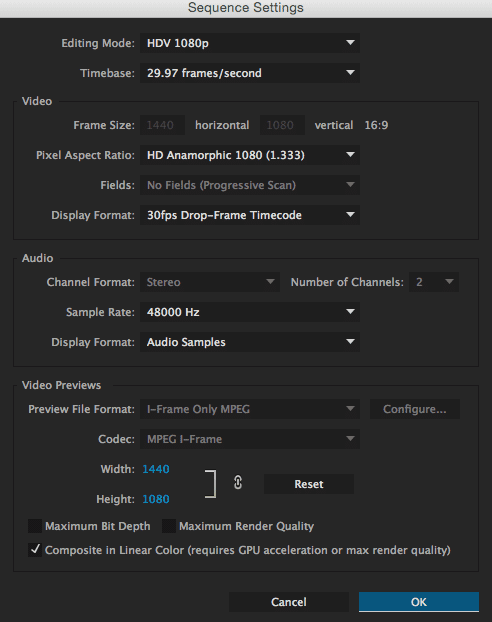
Task: Enable Maximum Bit Depth checkbox
Action: coord(35,526)
